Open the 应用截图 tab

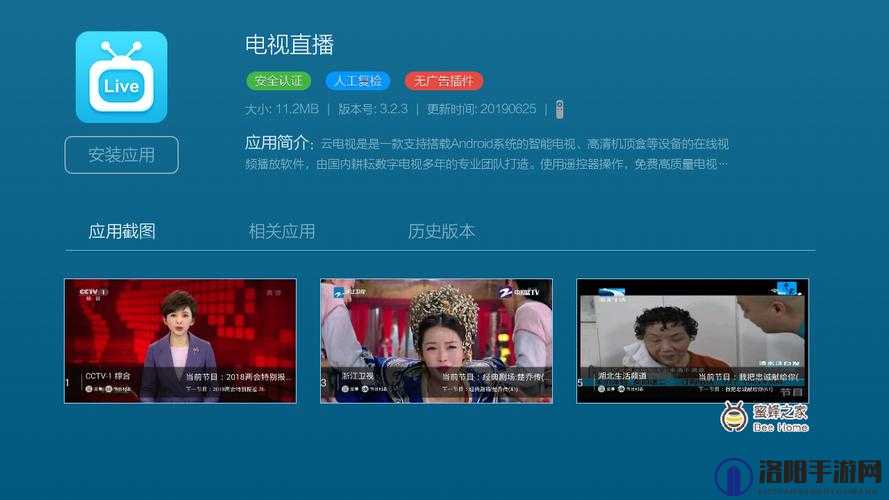coord(122,231)
